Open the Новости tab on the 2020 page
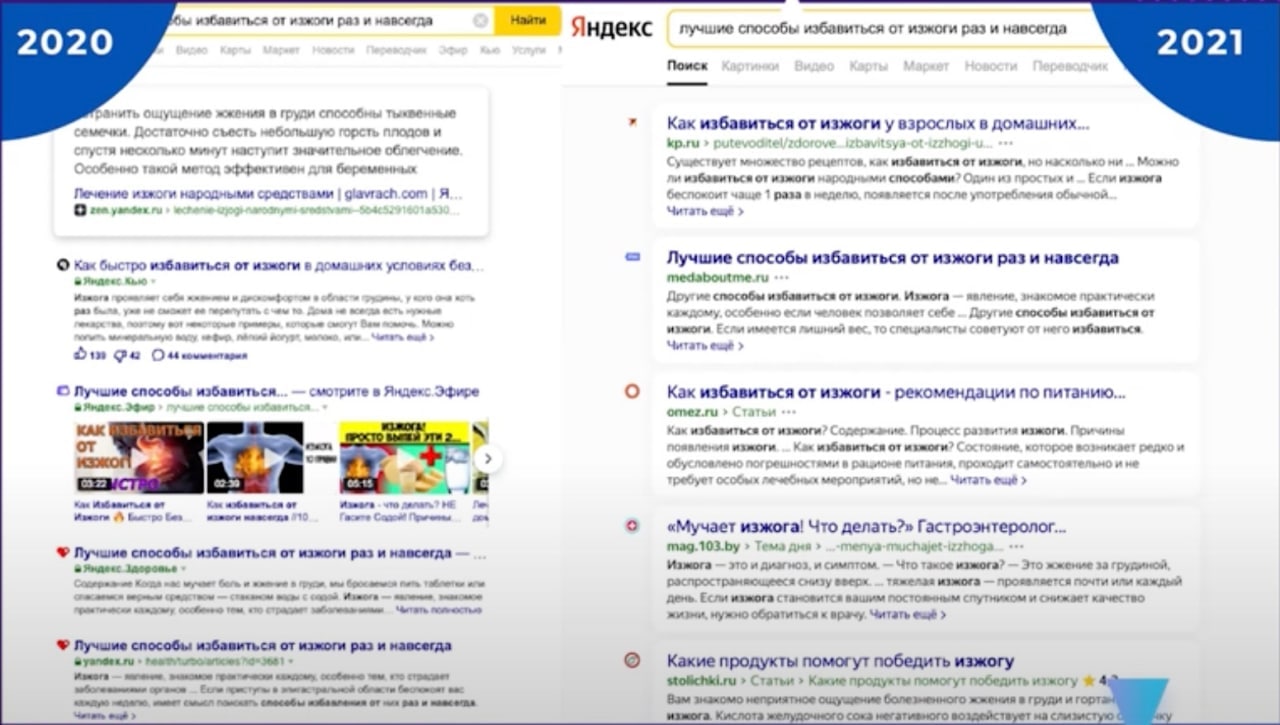 pos(332,49)
